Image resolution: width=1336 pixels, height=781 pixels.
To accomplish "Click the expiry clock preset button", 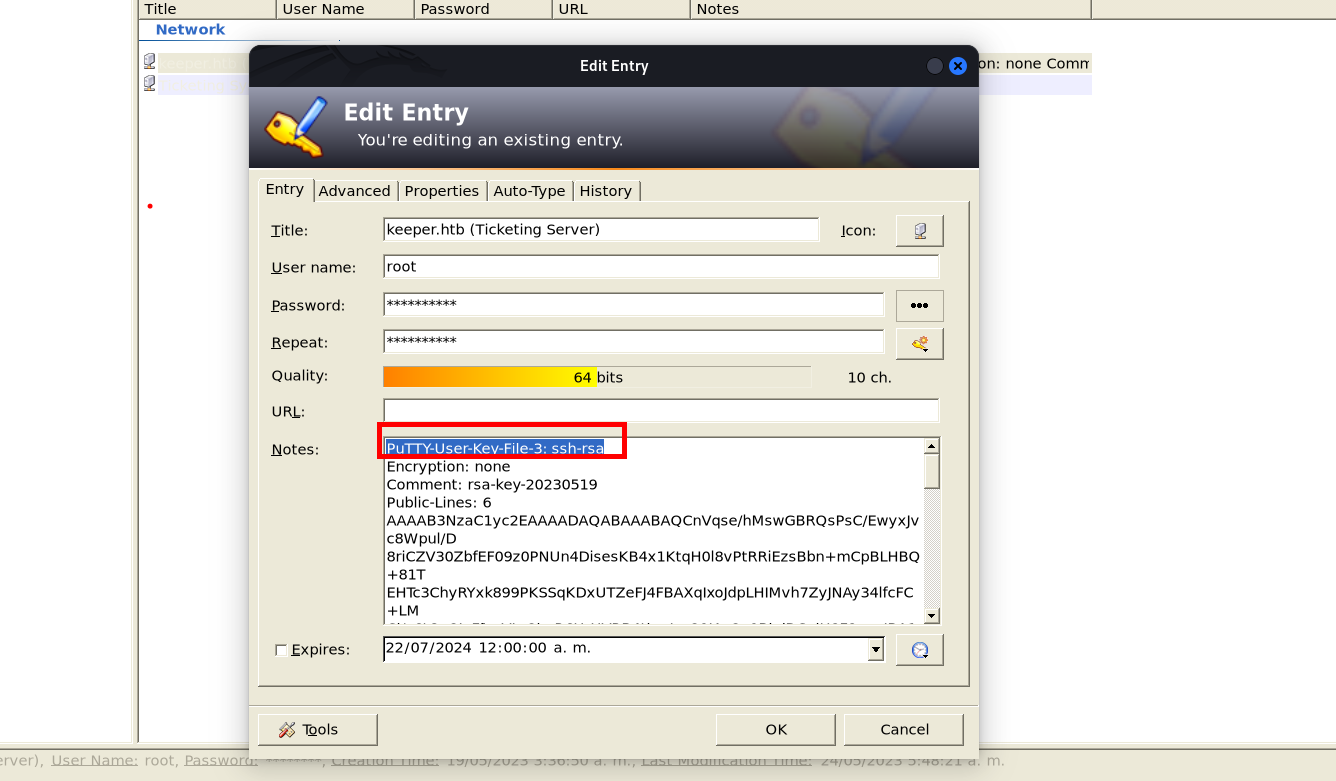I will click(x=919, y=650).
